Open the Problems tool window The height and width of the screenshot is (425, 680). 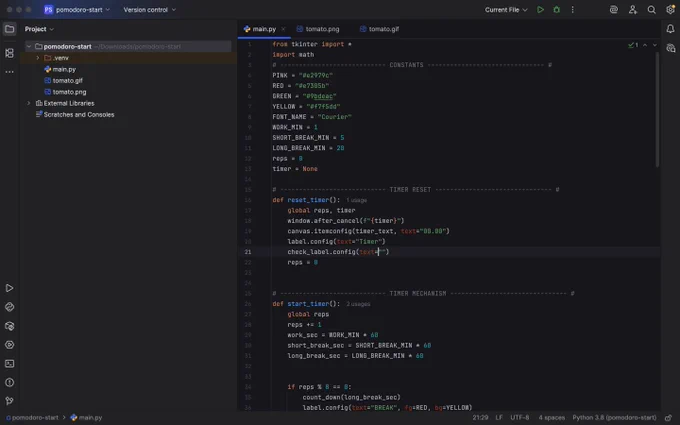click(x=10, y=382)
